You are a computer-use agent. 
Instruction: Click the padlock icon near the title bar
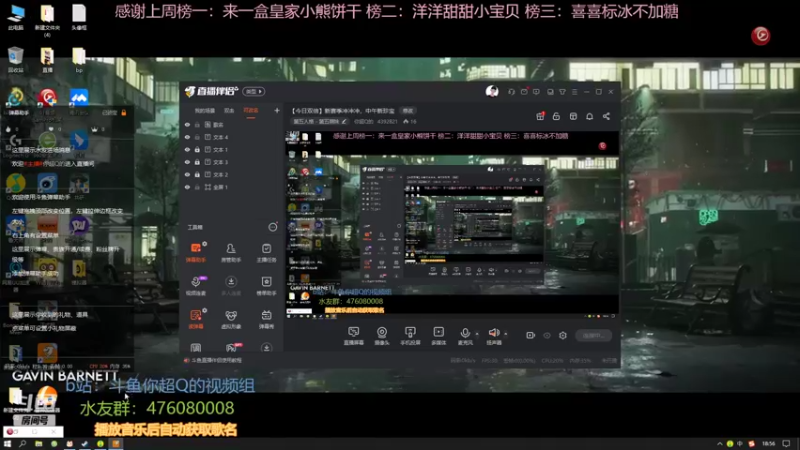556,116
